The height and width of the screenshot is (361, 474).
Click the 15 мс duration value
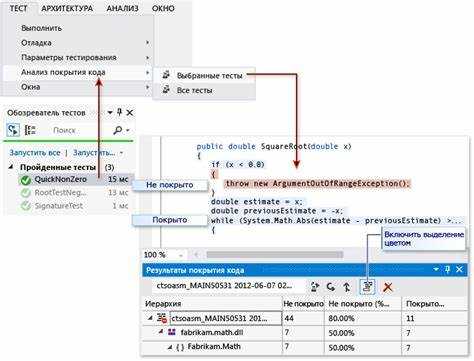click(x=118, y=179)
